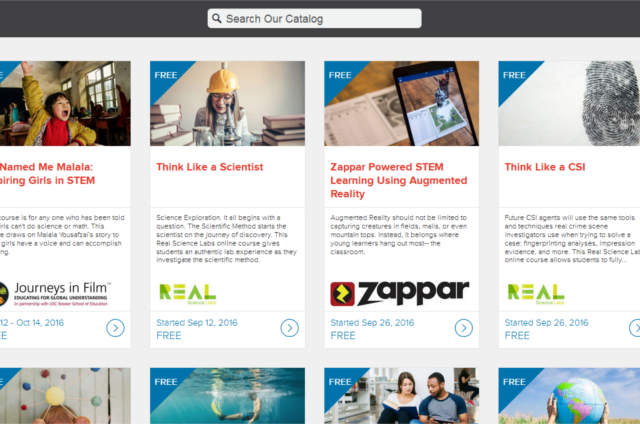Click FREE badge on Think Like a Scientist image

coord(166,75)
